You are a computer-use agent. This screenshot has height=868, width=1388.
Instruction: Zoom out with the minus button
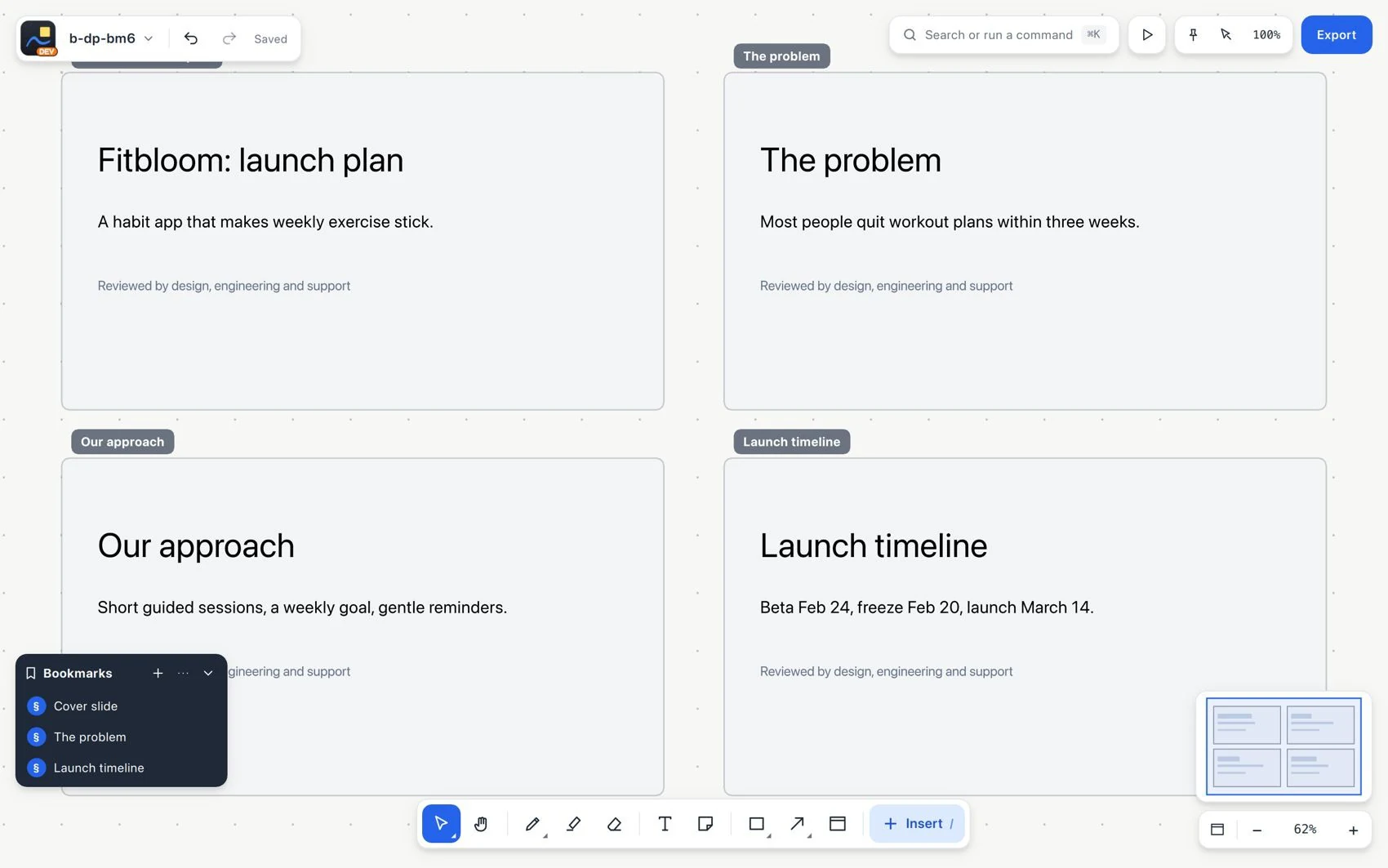pos(1257,830)
